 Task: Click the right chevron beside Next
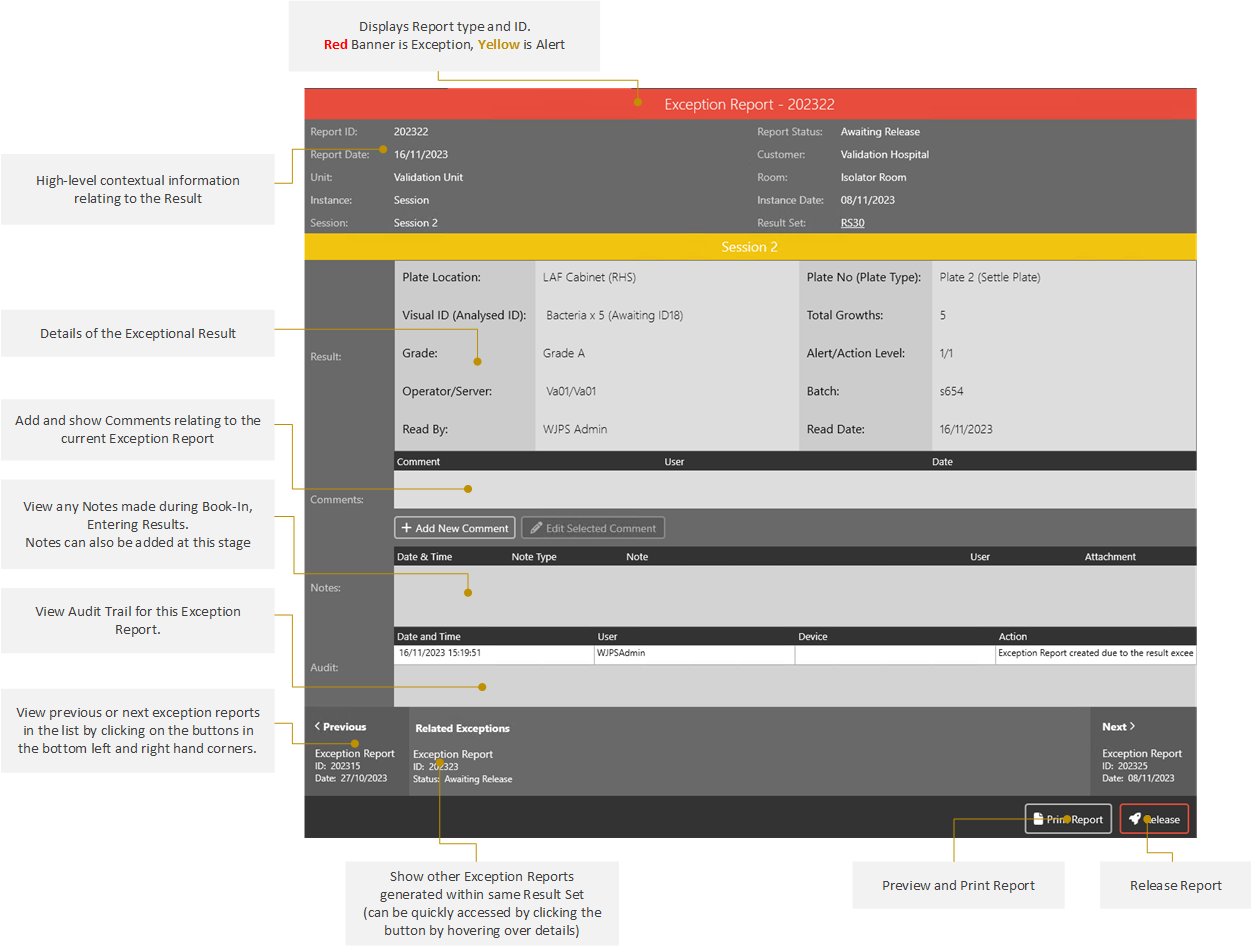coord(1131,726)
